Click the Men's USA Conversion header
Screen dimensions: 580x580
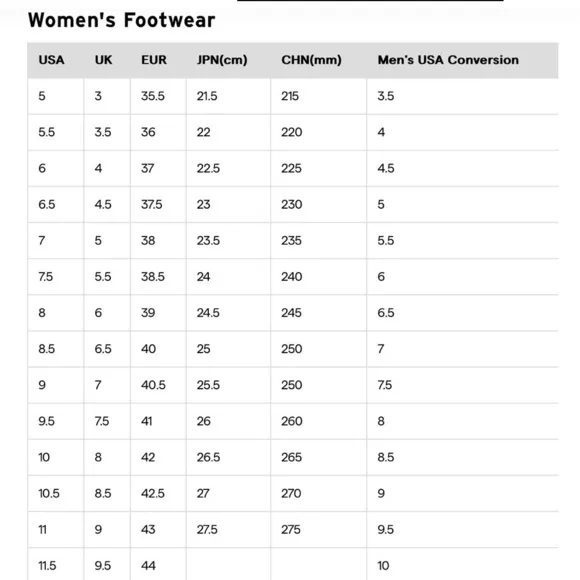(448, 60)
